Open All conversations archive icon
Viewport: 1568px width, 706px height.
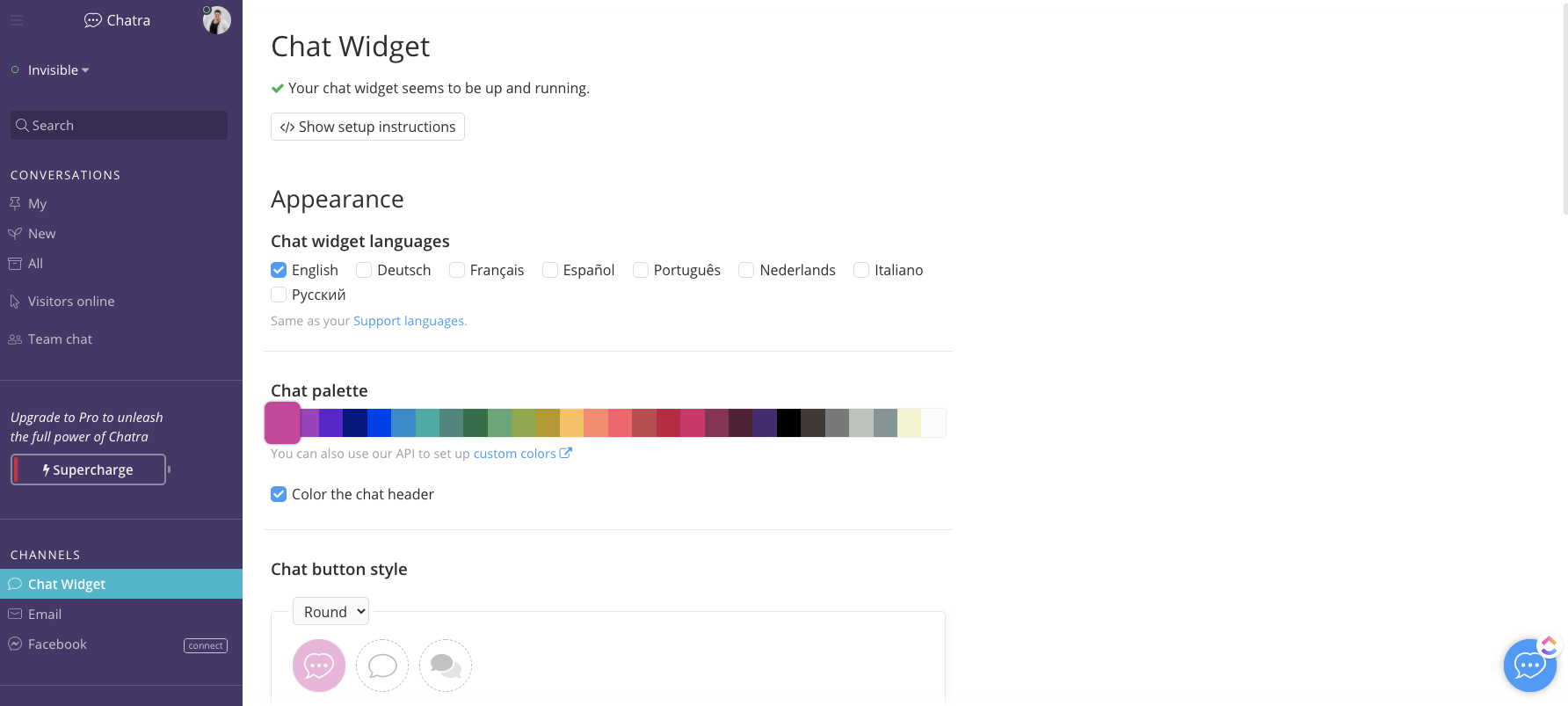15,263
